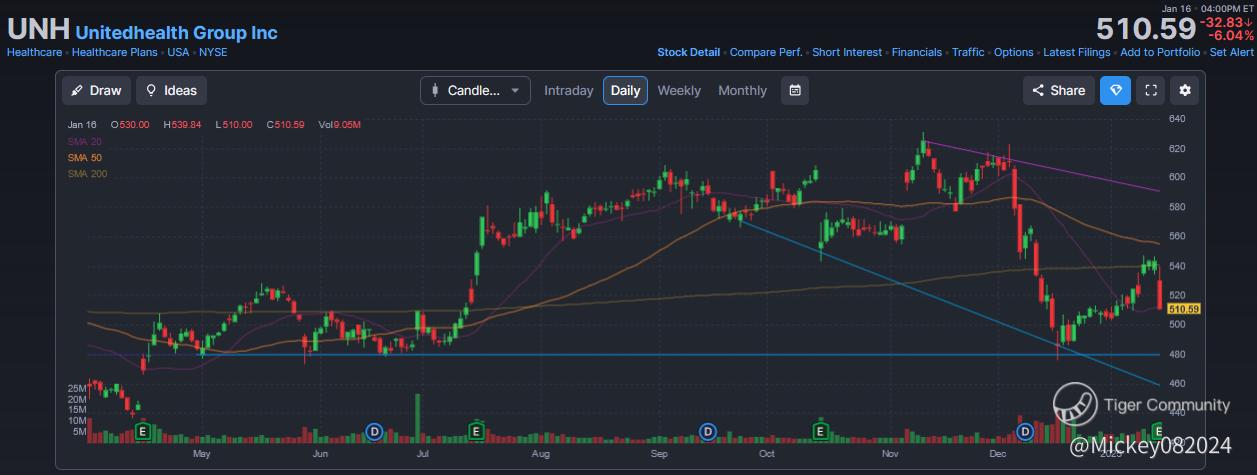The image size is (1257, 475).
Task: Click the blue diamond premium icon
Action: coord(1115,90)
